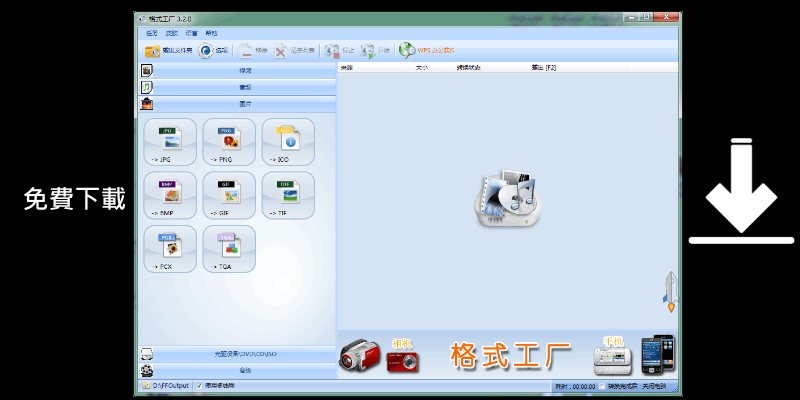Open the output folder (输出文件夹) toolbar button
This screenshot has height=400, width=800.
[168, 50]
